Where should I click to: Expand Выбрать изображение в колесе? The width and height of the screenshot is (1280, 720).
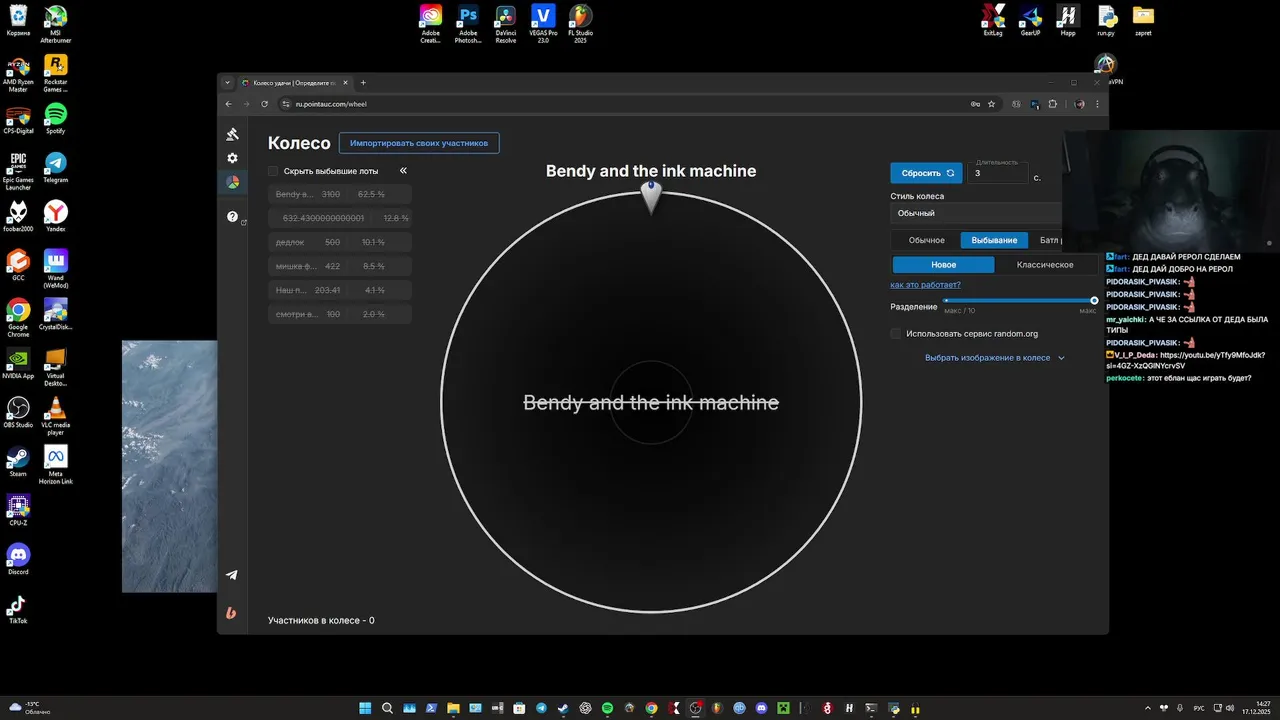point(995,358)
